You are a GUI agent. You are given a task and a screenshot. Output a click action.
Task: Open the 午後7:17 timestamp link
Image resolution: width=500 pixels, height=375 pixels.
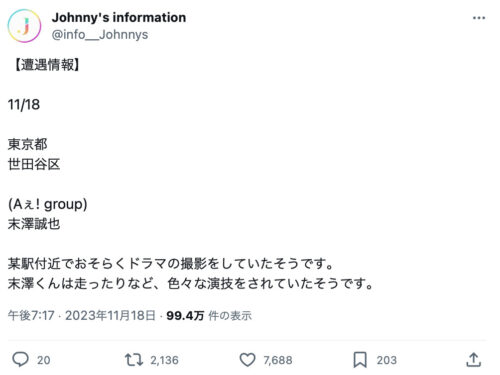coord(31,315)
